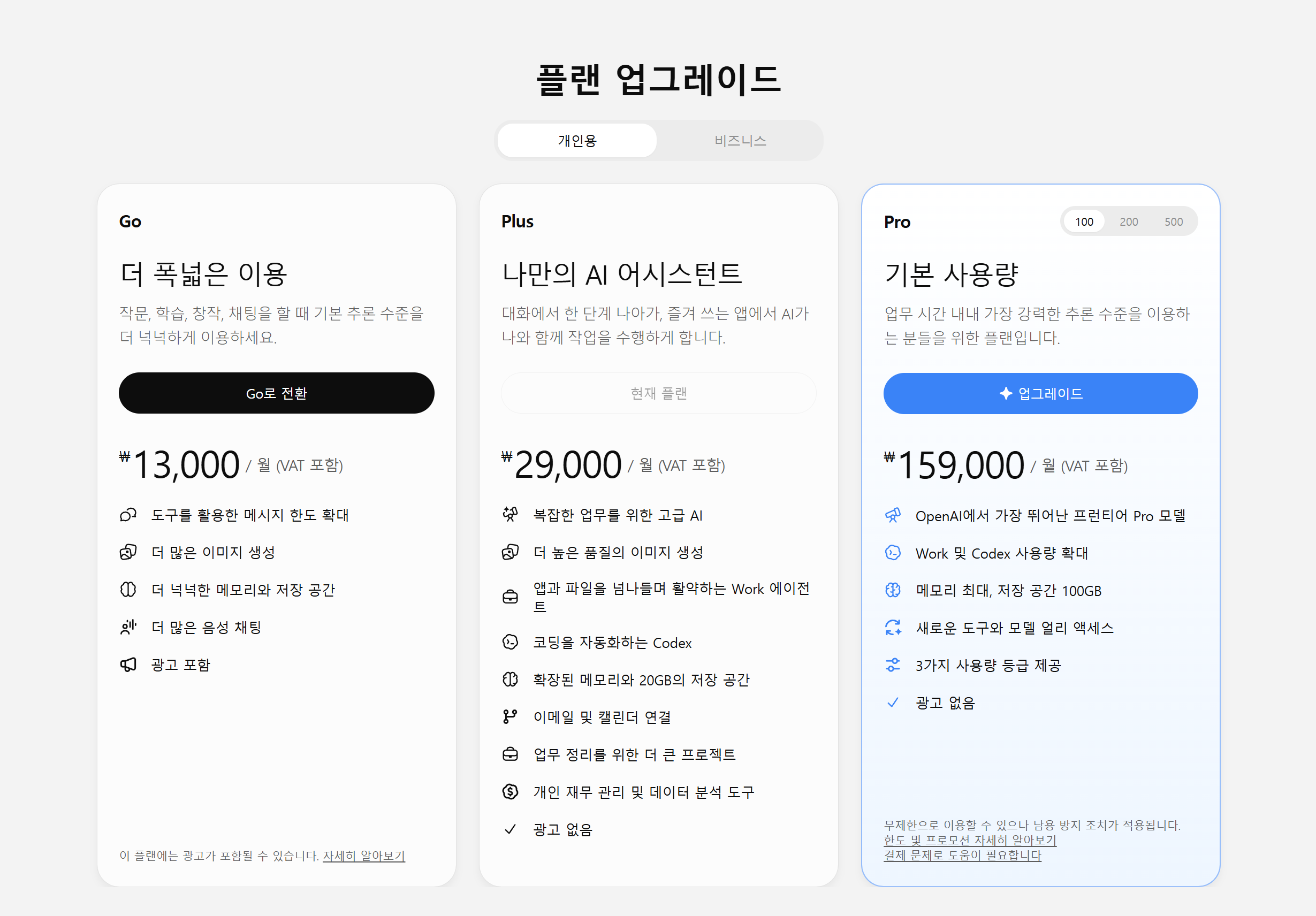Click 코딩을 자동화하는 Codex feature text
The image size is (1316, 916).
[612, 643]
